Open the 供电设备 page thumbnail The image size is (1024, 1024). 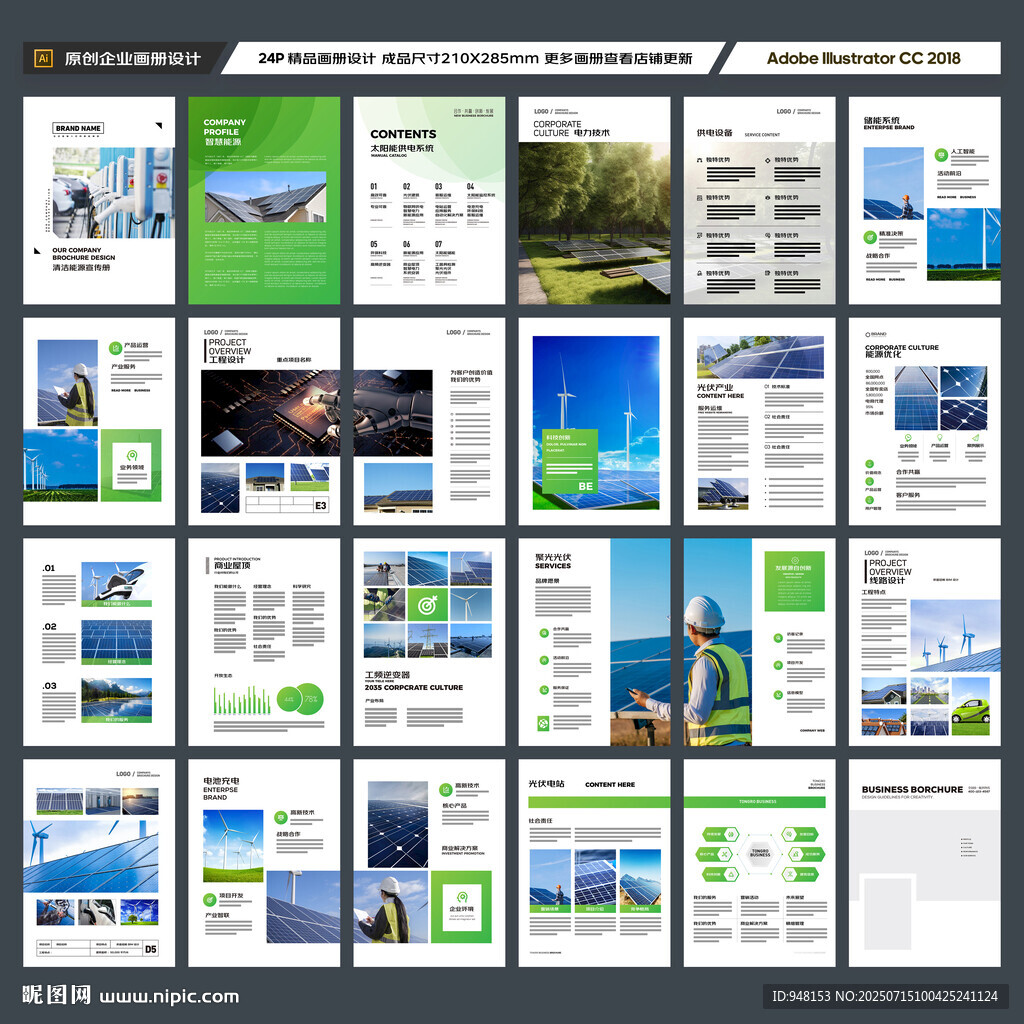pos(760,200)
